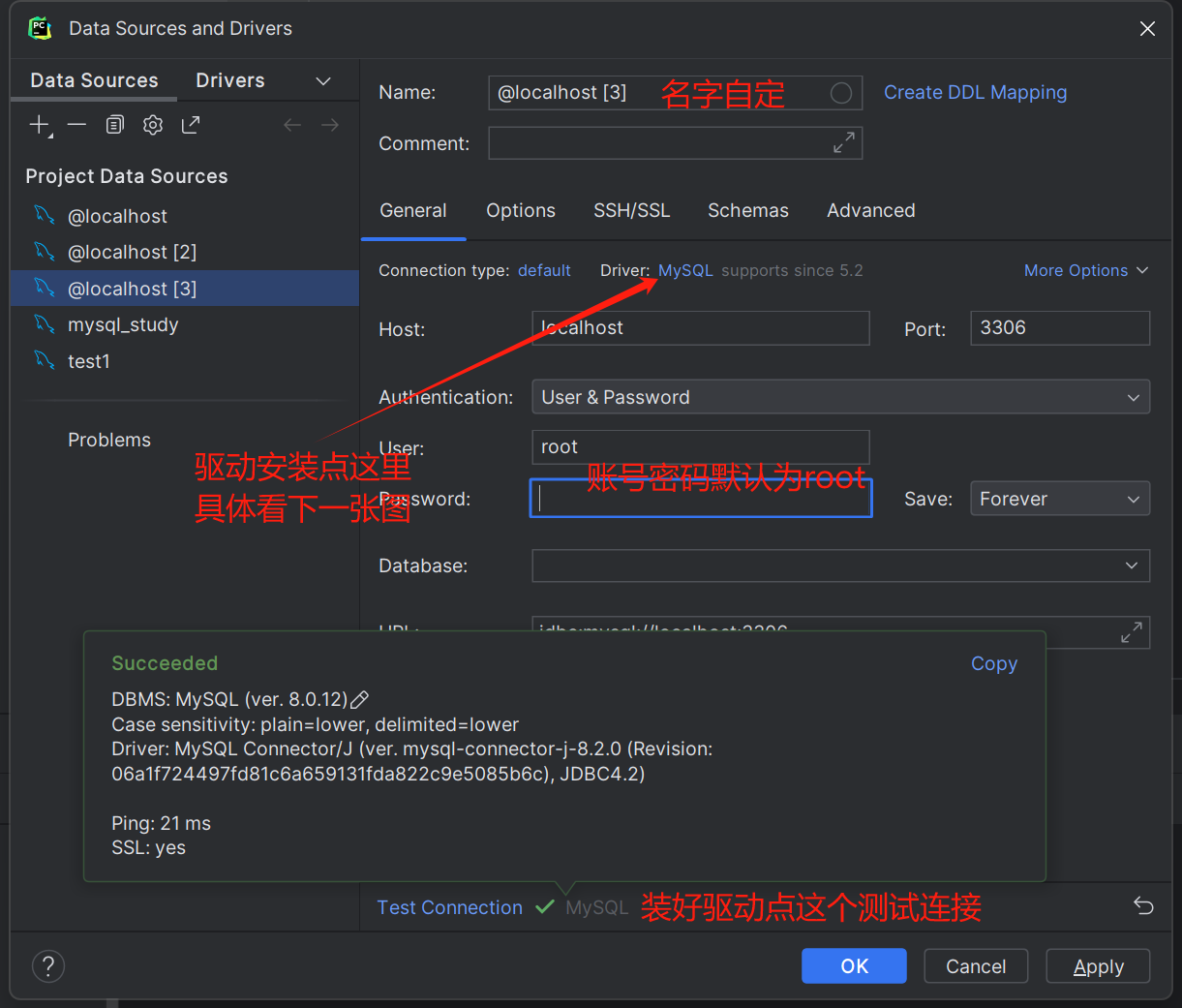Open the drivers tab overflow chevron

point(323,81)
